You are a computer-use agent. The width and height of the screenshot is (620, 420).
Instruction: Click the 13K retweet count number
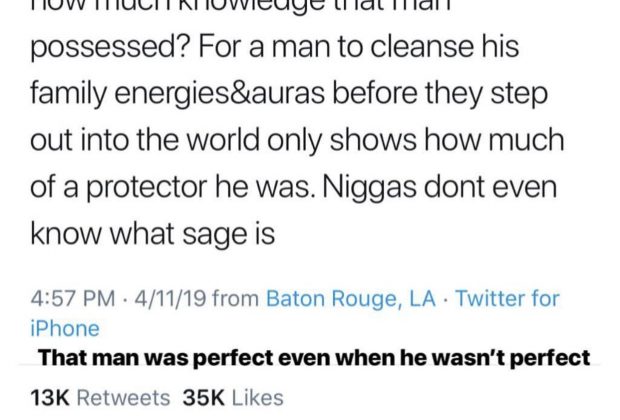click(50, 398)
